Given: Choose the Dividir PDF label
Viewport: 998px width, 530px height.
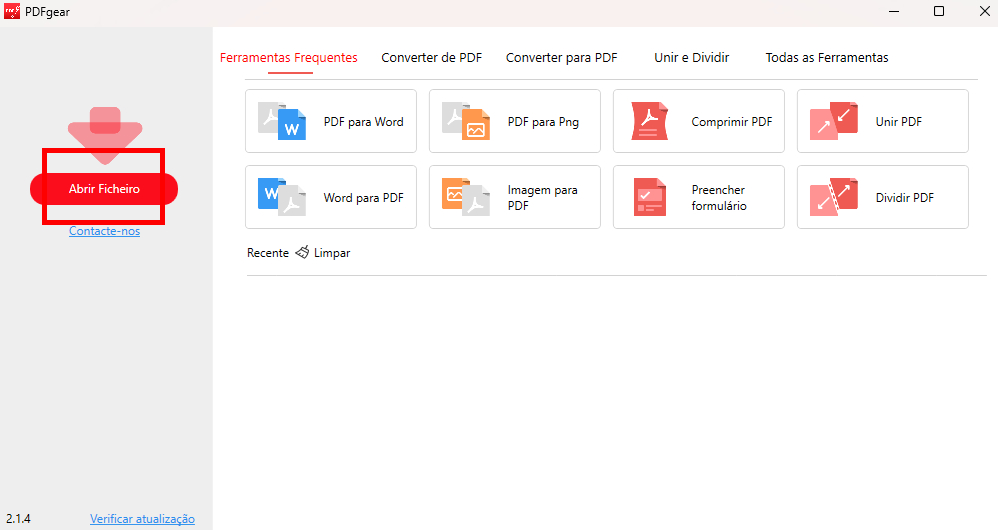Looking at the screenshot, I should [x=904, y=198].
